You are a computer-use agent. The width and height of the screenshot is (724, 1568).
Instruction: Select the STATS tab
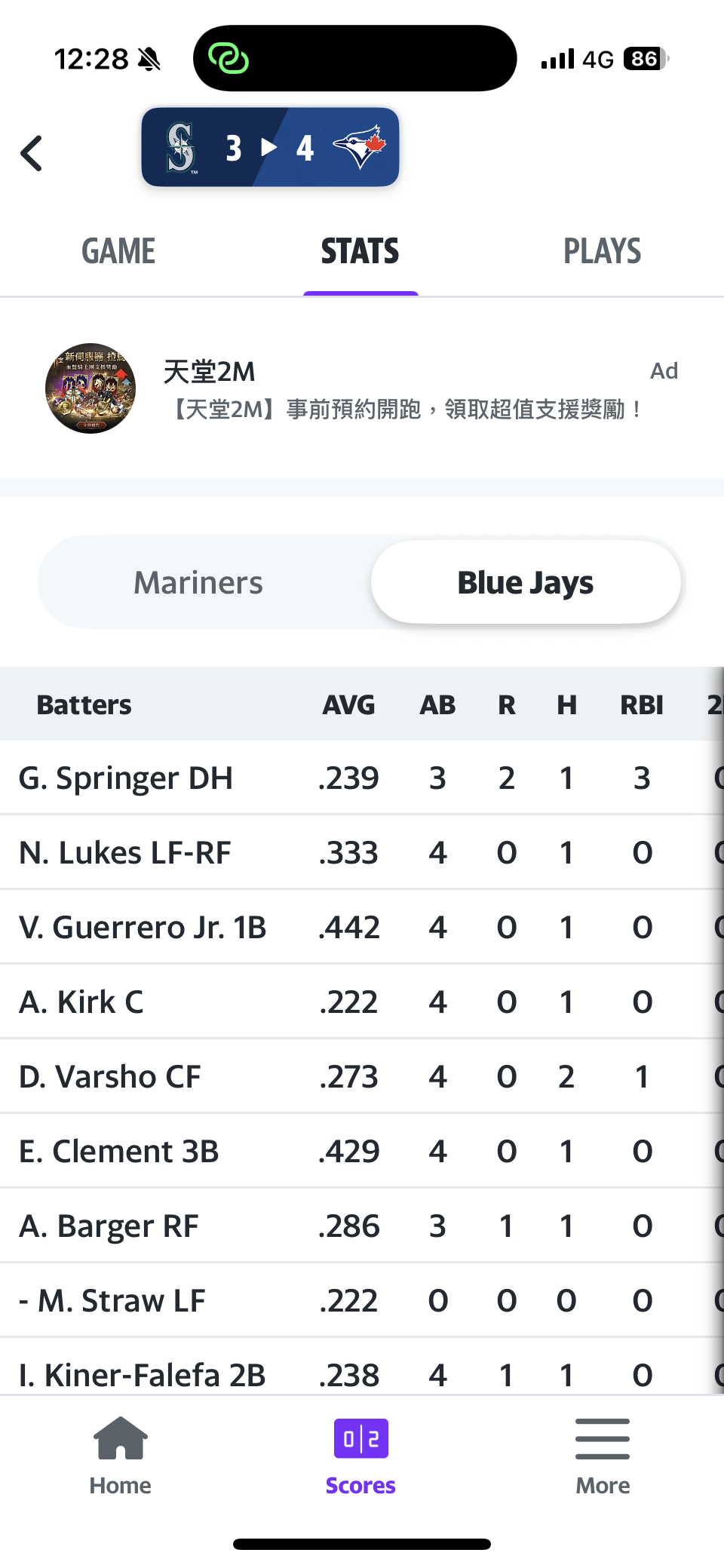(x=360, y=252)
